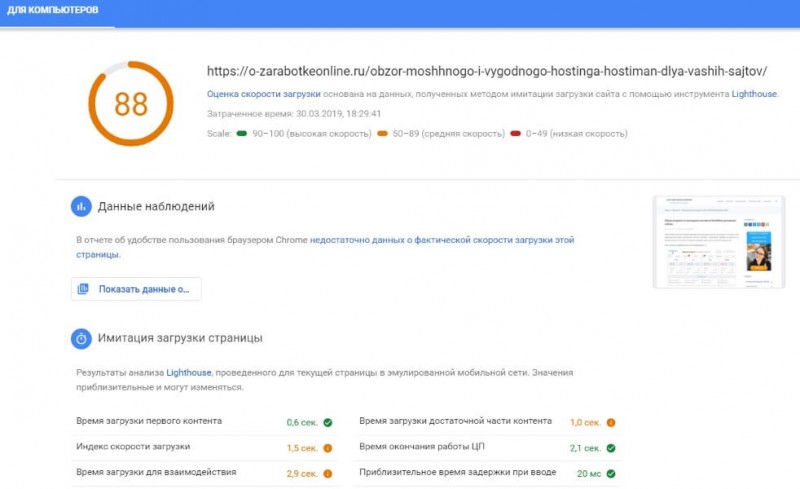This screenshot has width=800, height=489.
Task: Click the bar chart icon beside Данные наблюдений
Action: tap(81, 207)
